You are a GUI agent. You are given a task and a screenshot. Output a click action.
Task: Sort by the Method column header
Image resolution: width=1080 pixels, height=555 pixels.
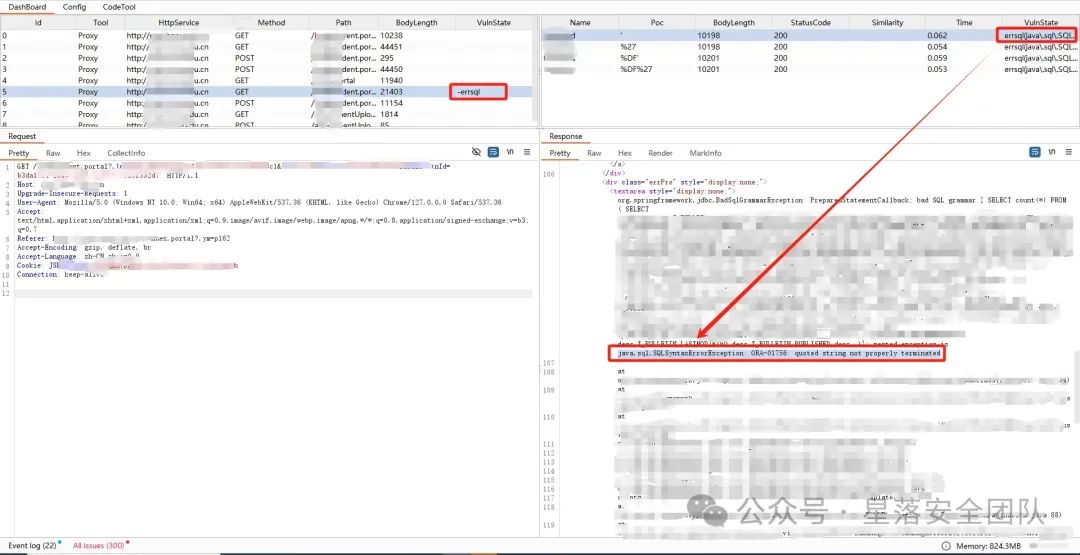[x=271, y=23]
